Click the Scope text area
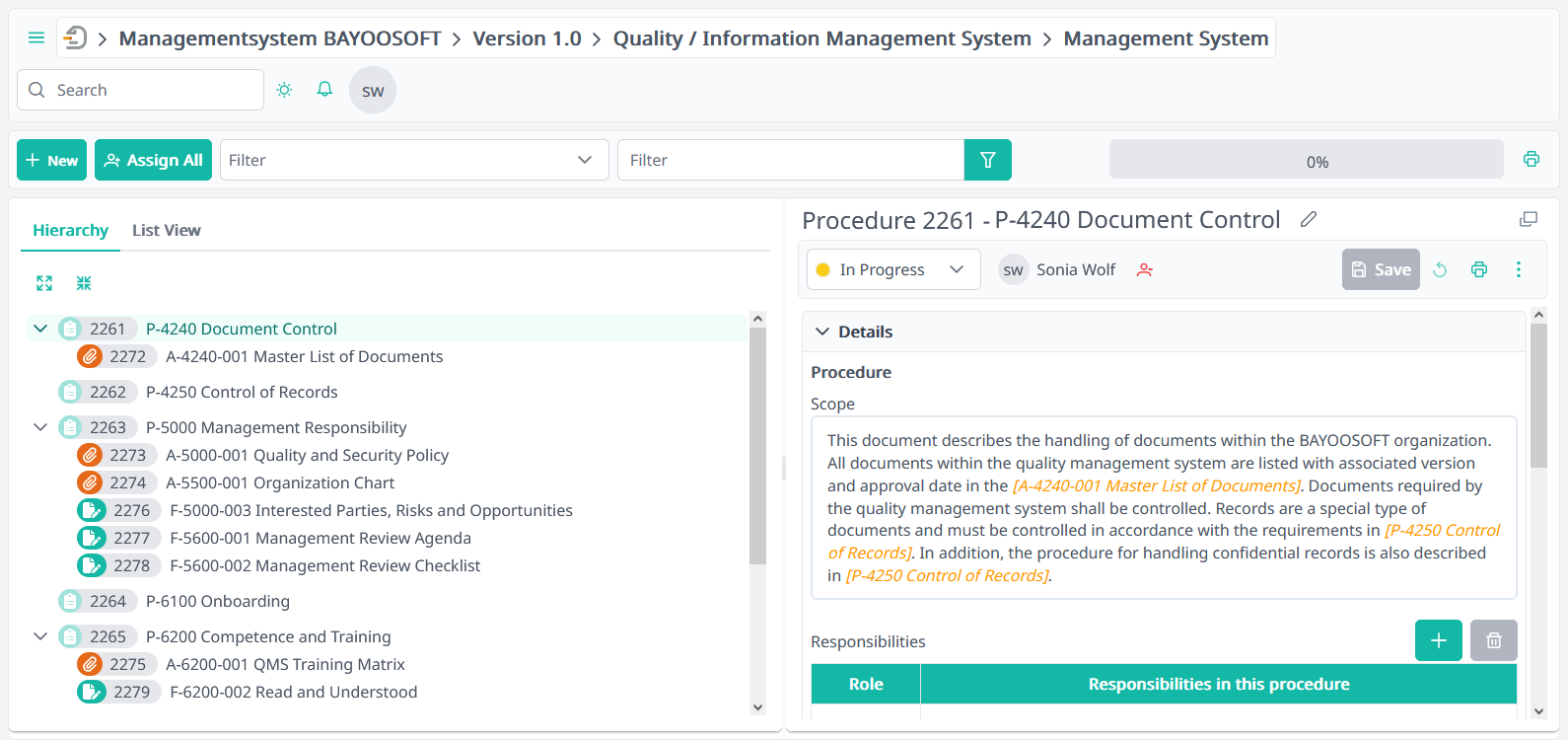This screenshot has width=1568, height=740. [x=1164, y=507]
